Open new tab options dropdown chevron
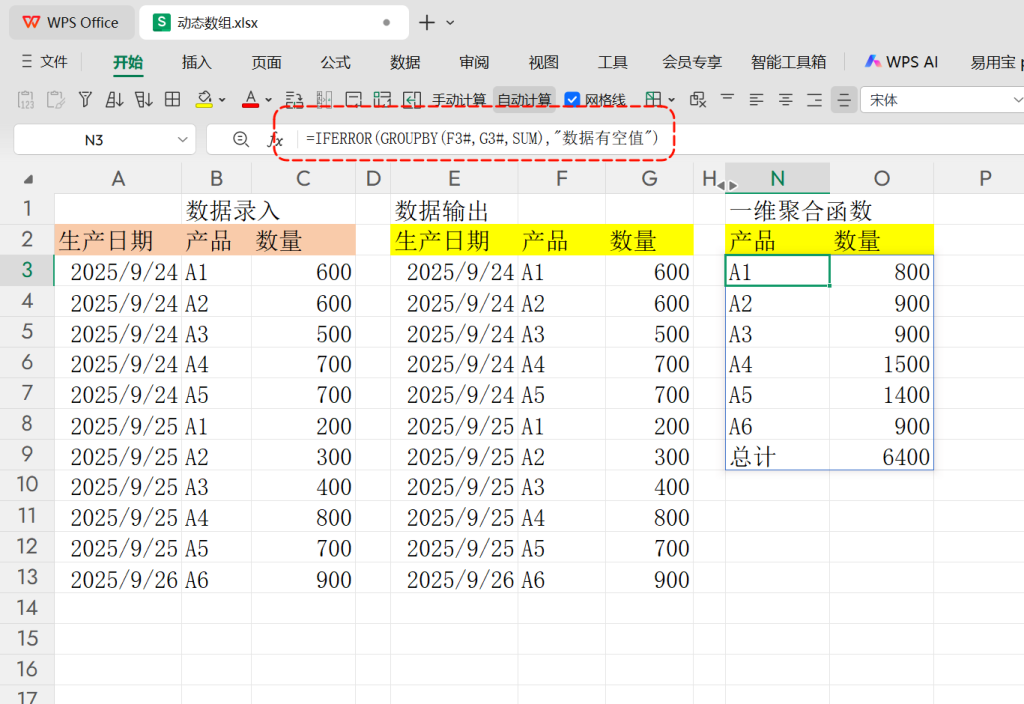Screen dimensions: 1024x704 450,23
